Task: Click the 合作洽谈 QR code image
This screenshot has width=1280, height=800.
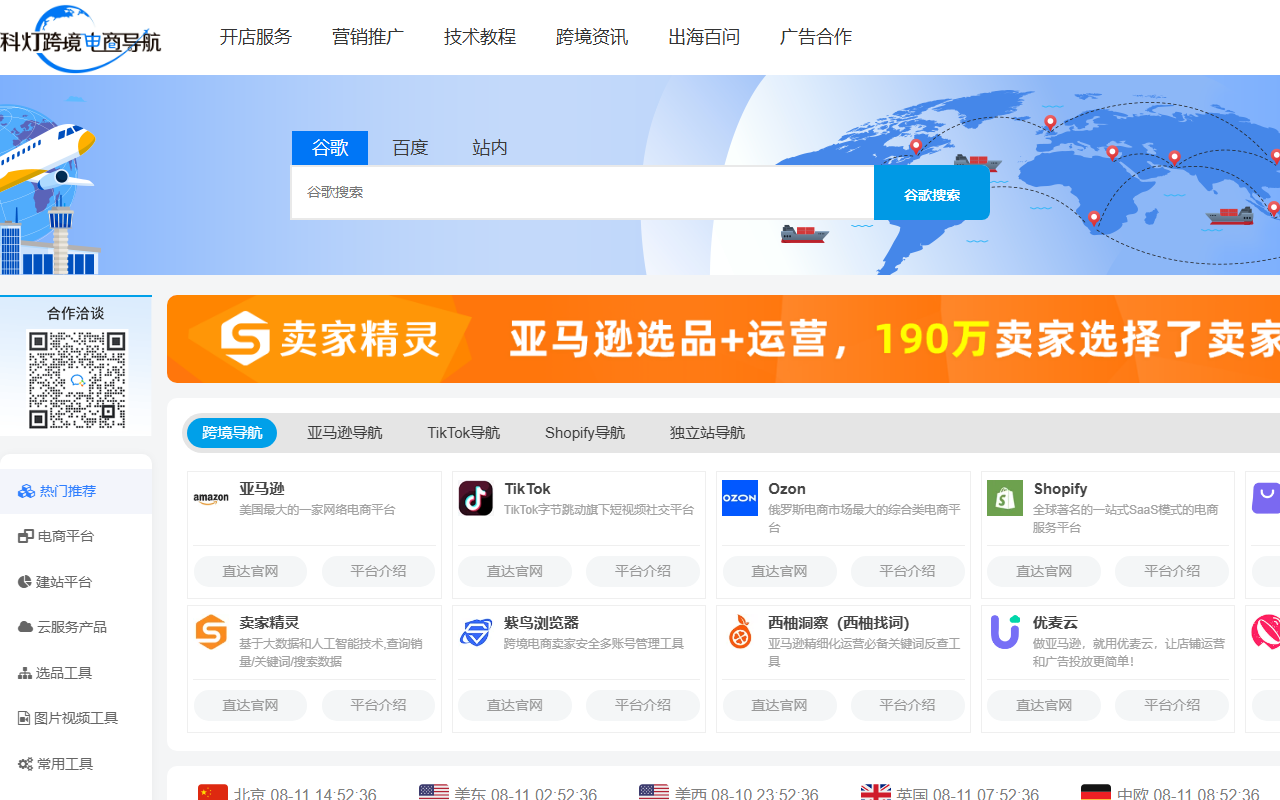Action: (x=77, y=380)
